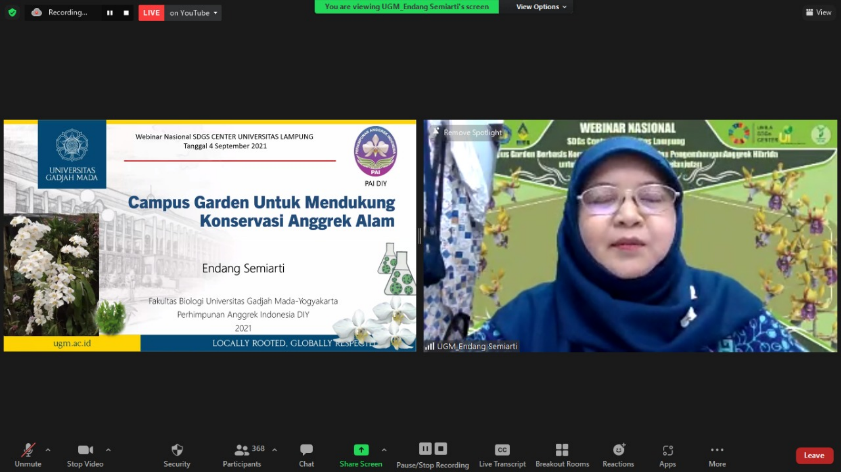
Task: Open the More options menu
Action: 717,453
